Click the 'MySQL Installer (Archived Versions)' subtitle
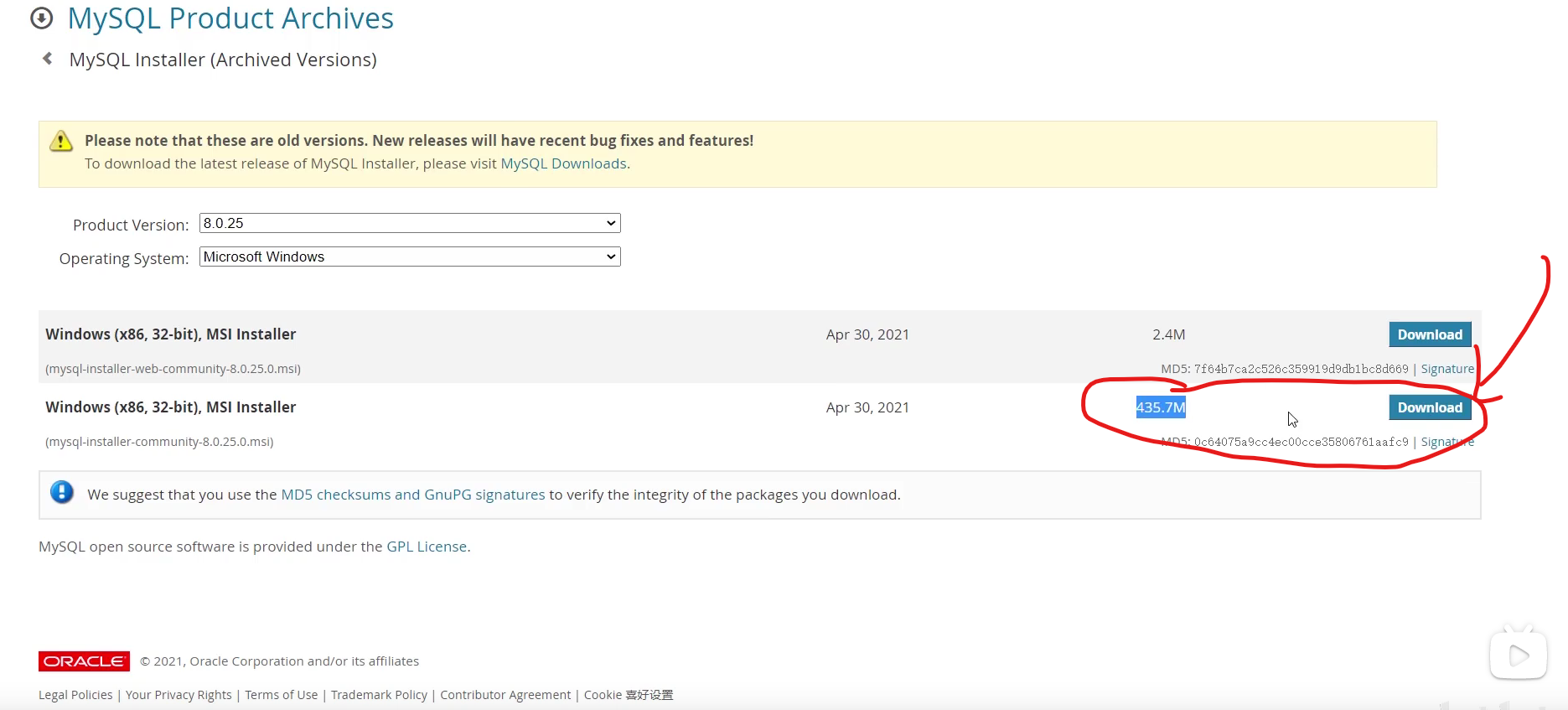 pos(223,60)
